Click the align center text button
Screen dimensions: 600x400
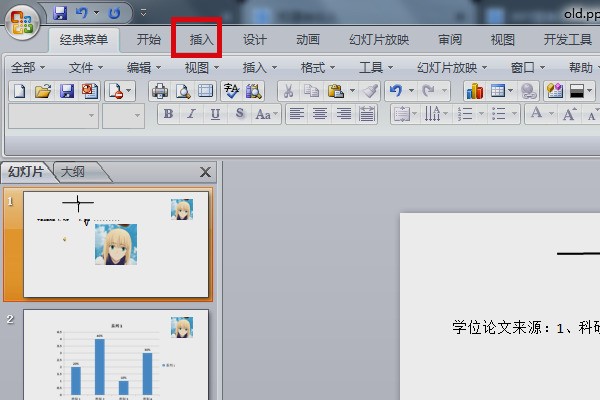pos(320,115)
